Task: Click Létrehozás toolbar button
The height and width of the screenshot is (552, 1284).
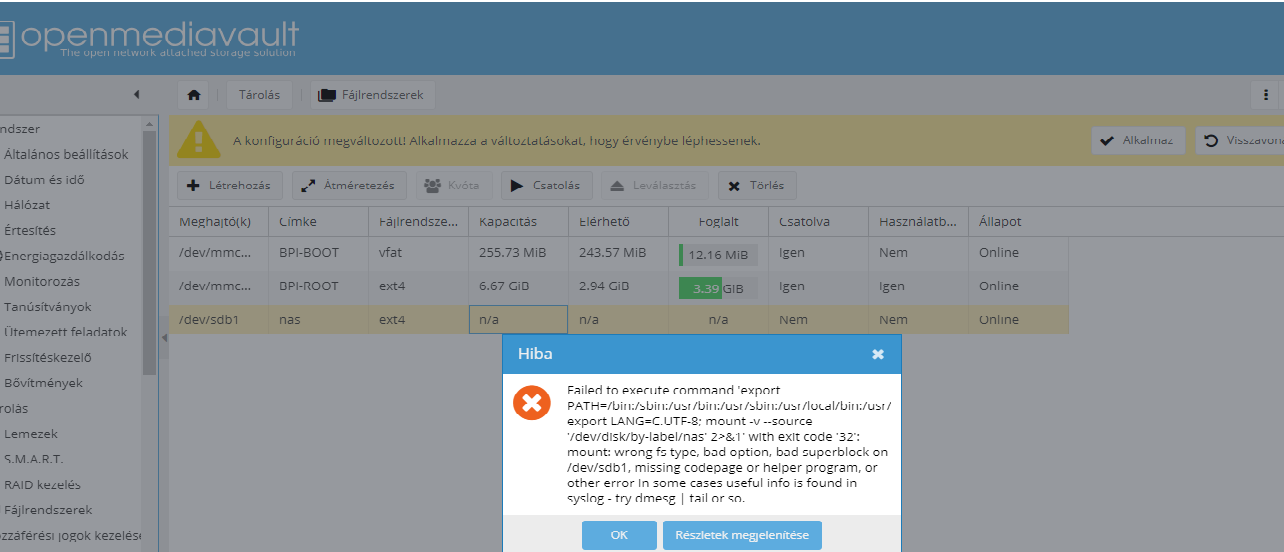Action: pos(230,185)
